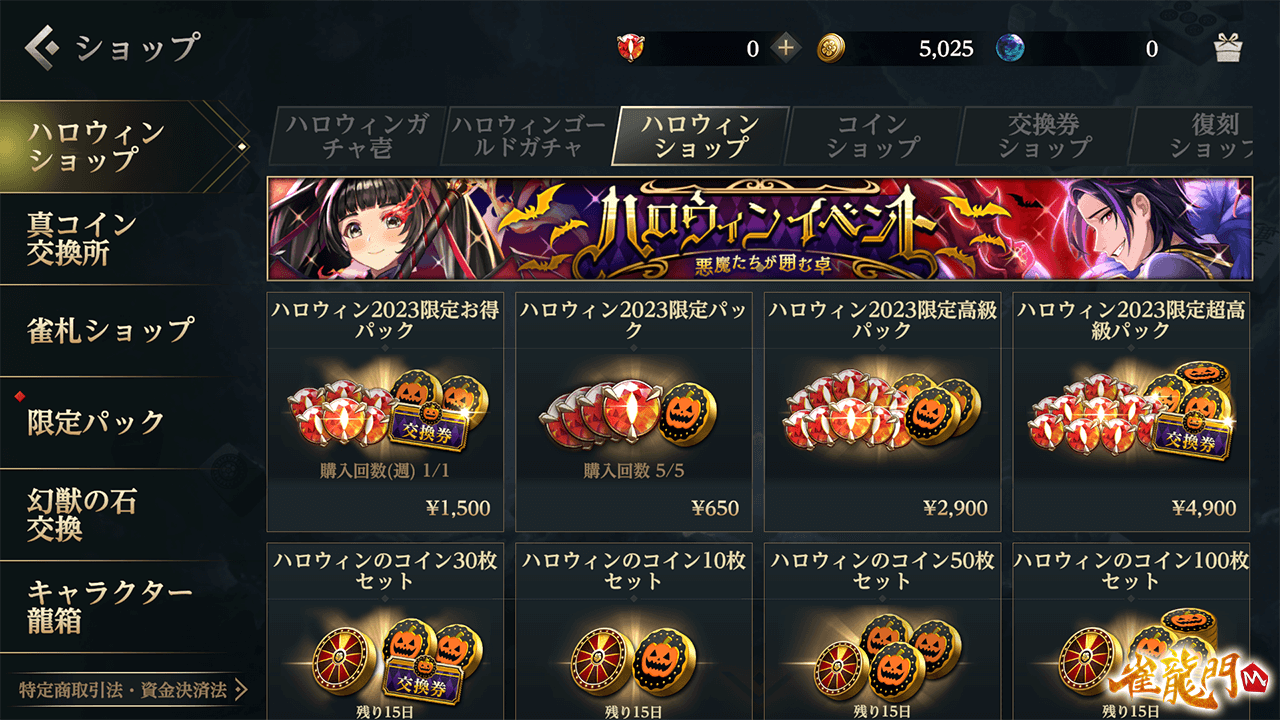Switch to the ハロウィンガチャ壱 tab
1280x720 pixels.
(x=356, y=136)
